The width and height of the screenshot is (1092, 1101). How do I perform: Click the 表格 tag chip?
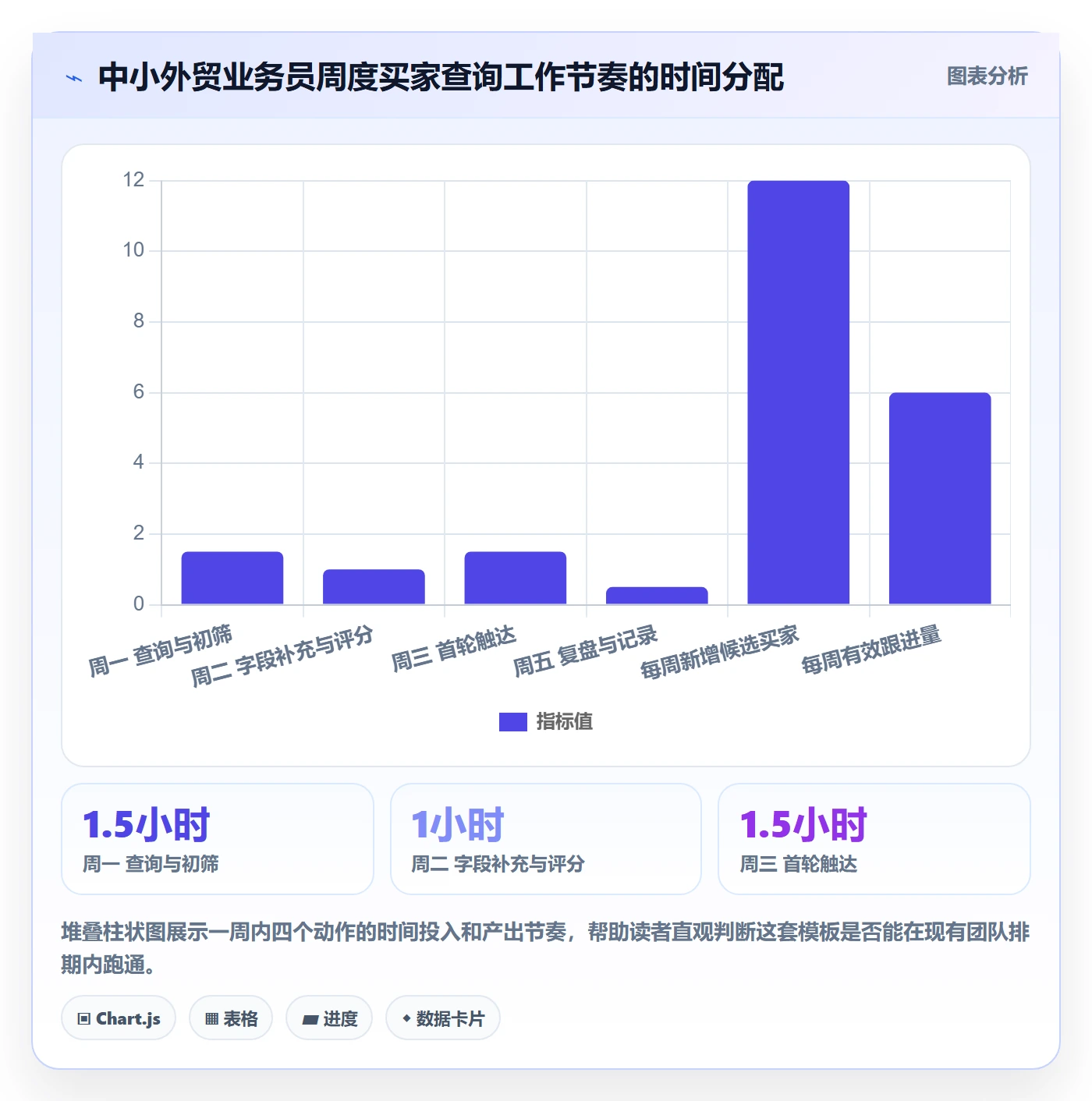pyautogui.click(x=231, y=1018)
